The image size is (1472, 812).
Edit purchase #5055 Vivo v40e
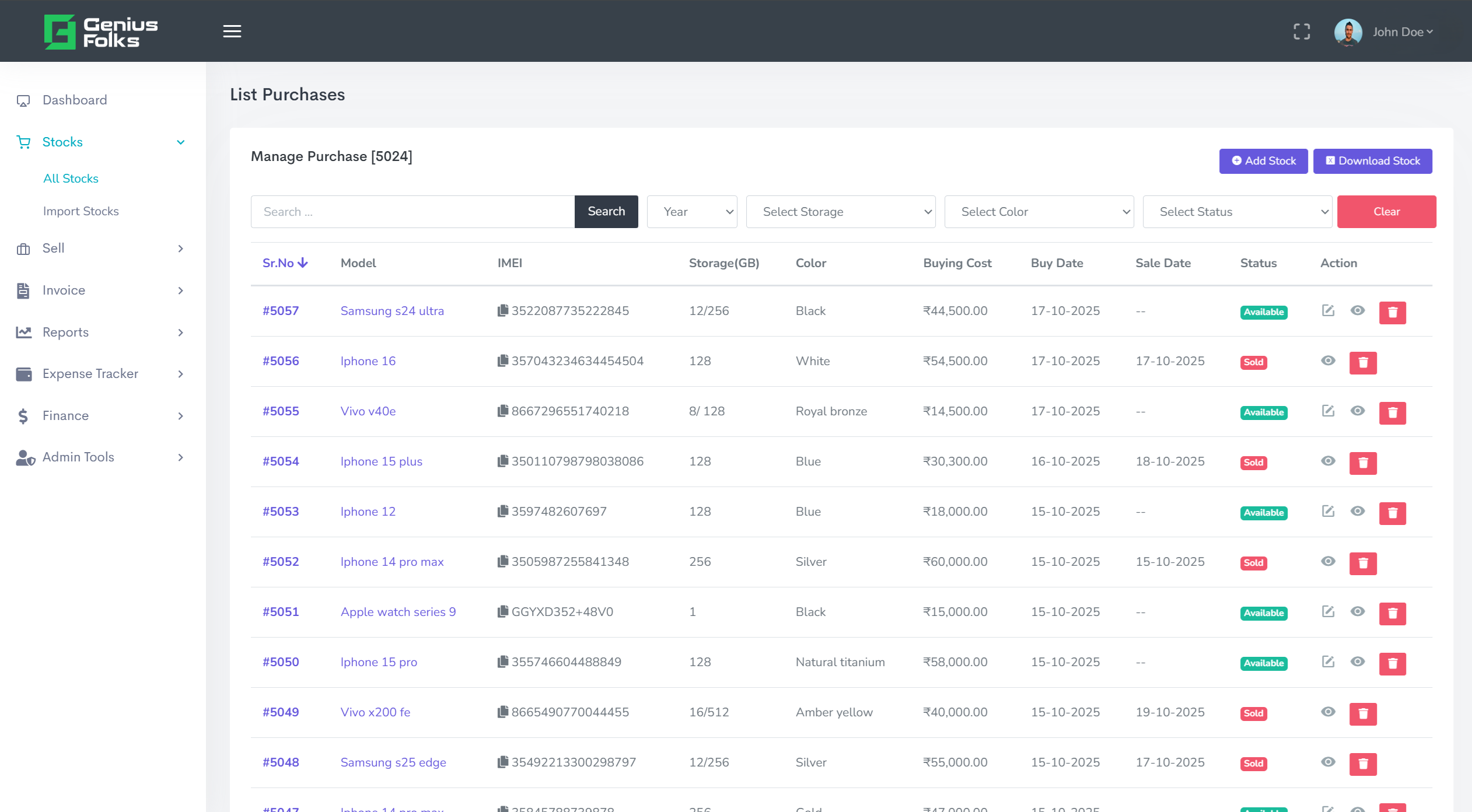(x=1328, y=411)
